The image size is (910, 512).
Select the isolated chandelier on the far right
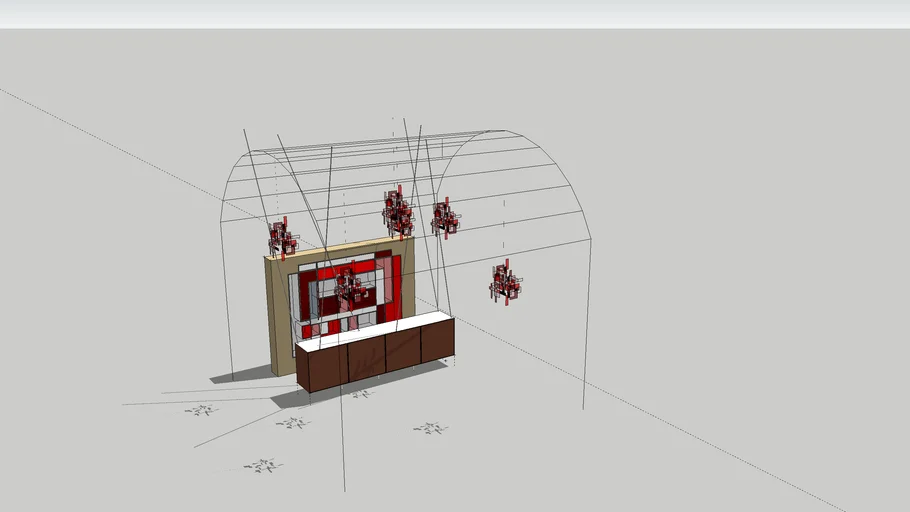[x=505, y=282]
